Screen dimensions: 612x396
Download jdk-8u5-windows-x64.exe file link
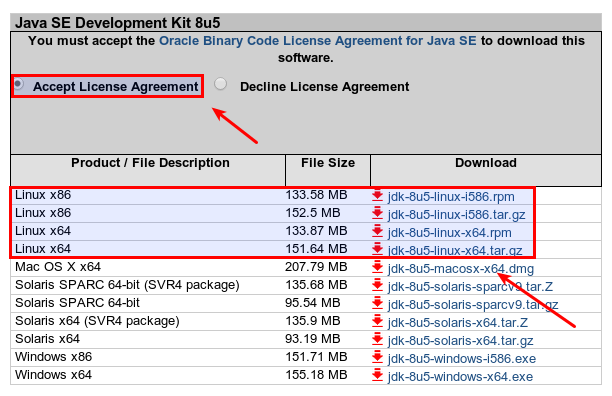460,376
